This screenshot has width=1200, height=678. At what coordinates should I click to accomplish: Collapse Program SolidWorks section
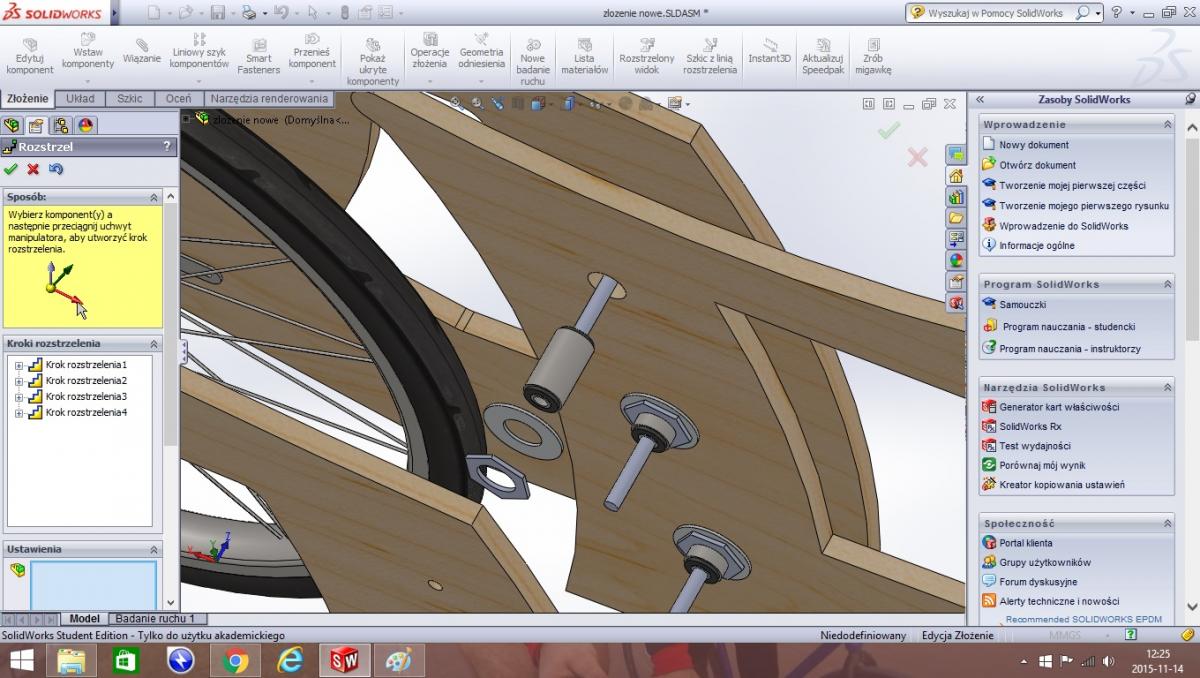tap(1166, 284)
